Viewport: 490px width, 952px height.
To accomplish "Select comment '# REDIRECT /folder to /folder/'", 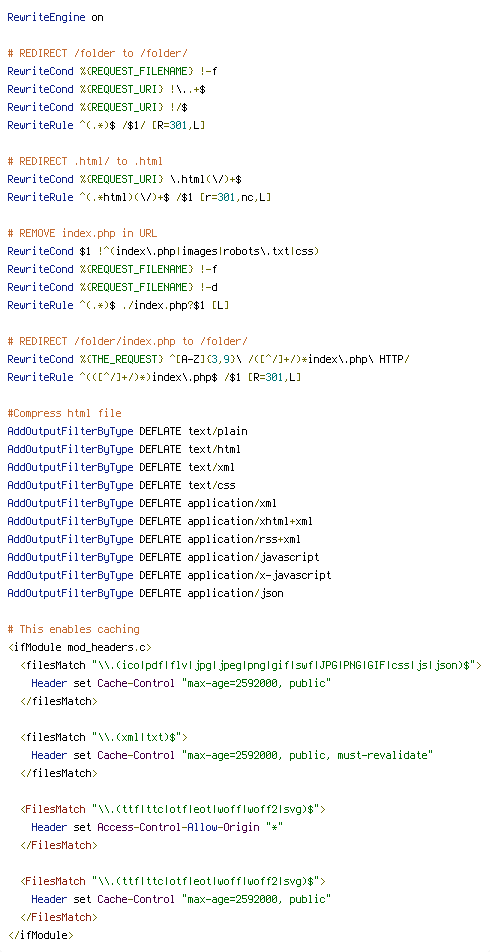I will coord(98,53).
